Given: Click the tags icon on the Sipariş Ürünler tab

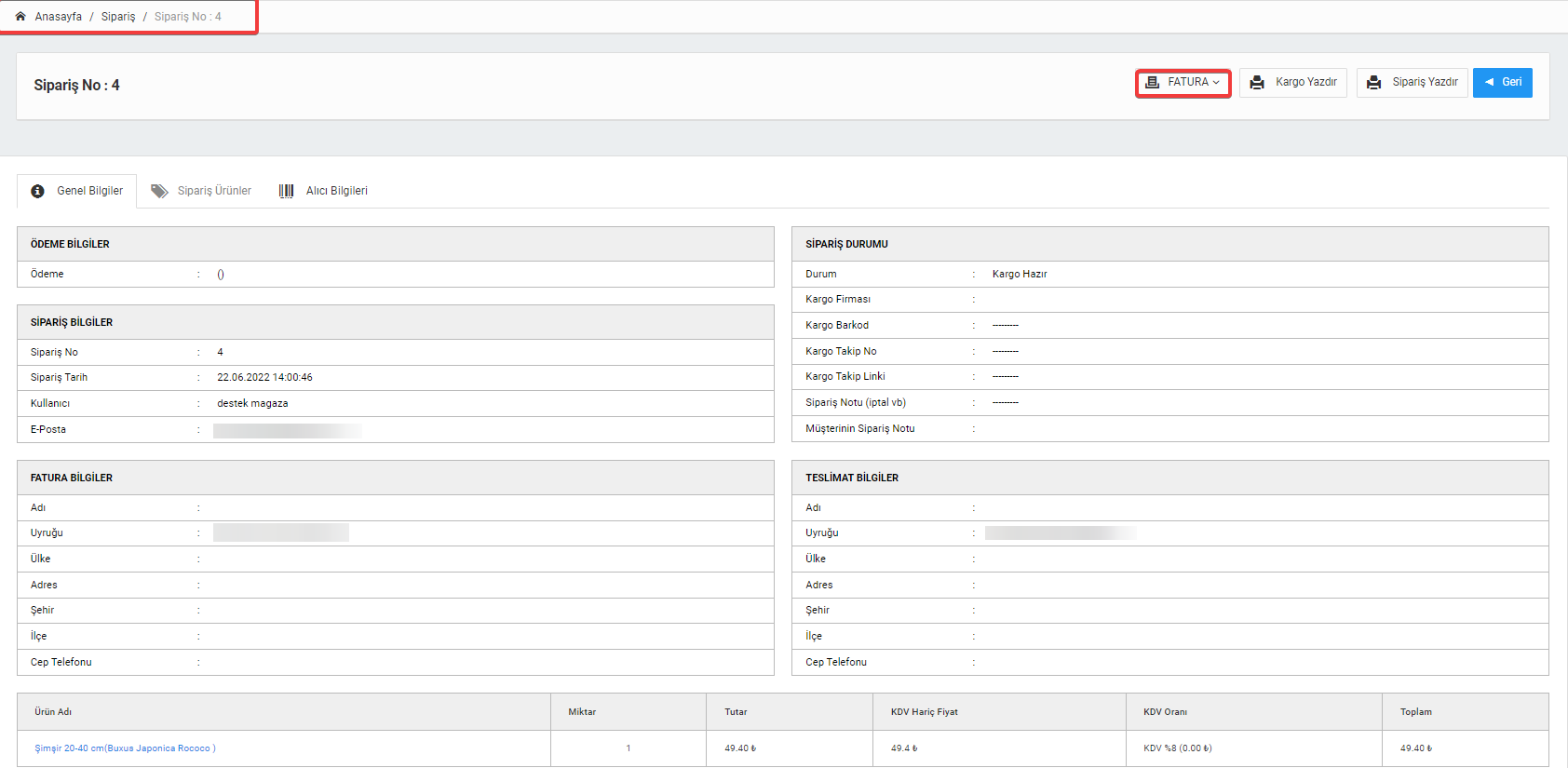Looking at the screenshot, I should click(x=160, y=191).
